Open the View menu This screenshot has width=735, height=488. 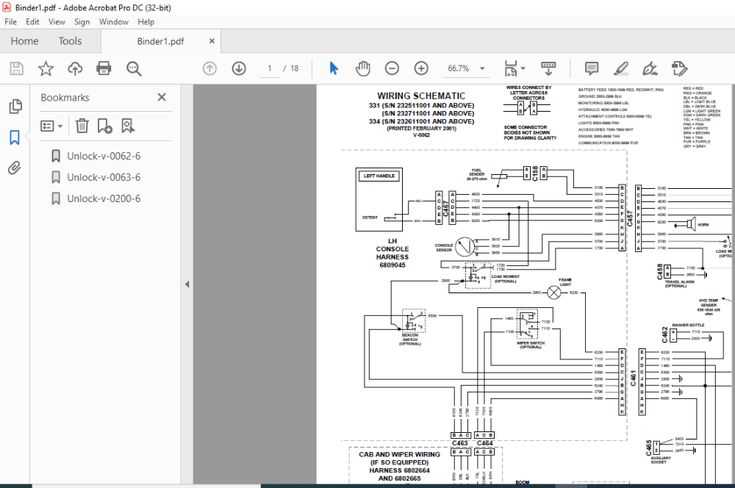(57, 22)
